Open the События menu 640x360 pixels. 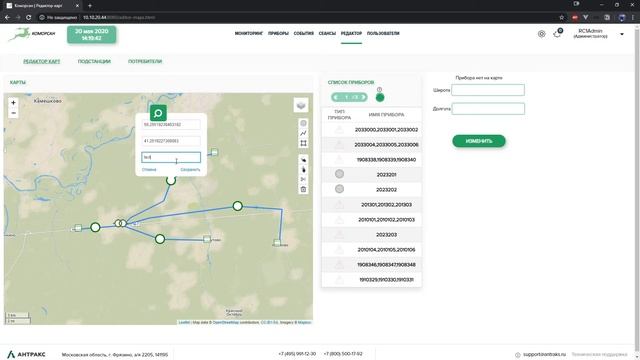click(x=304, y=33)
